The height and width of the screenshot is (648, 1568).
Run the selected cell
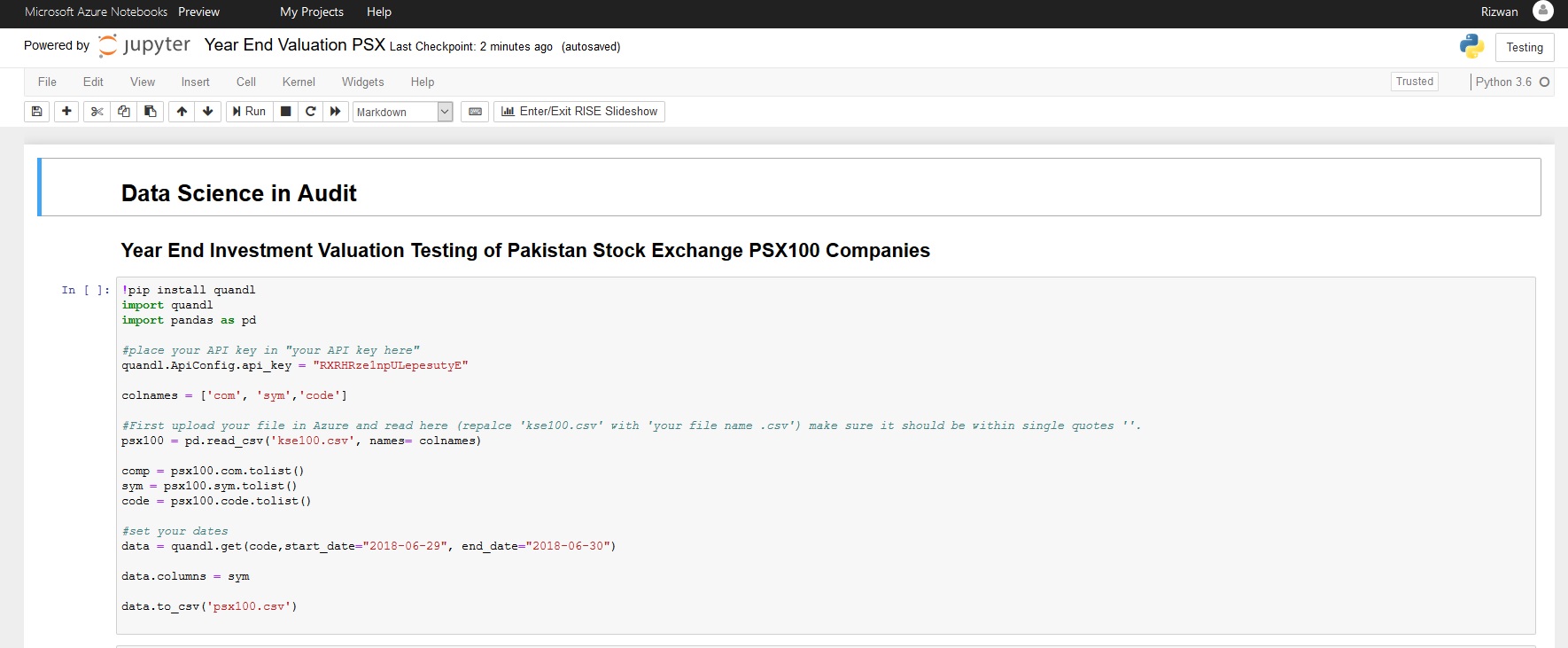pyautogui.click(x=249, y=112)
